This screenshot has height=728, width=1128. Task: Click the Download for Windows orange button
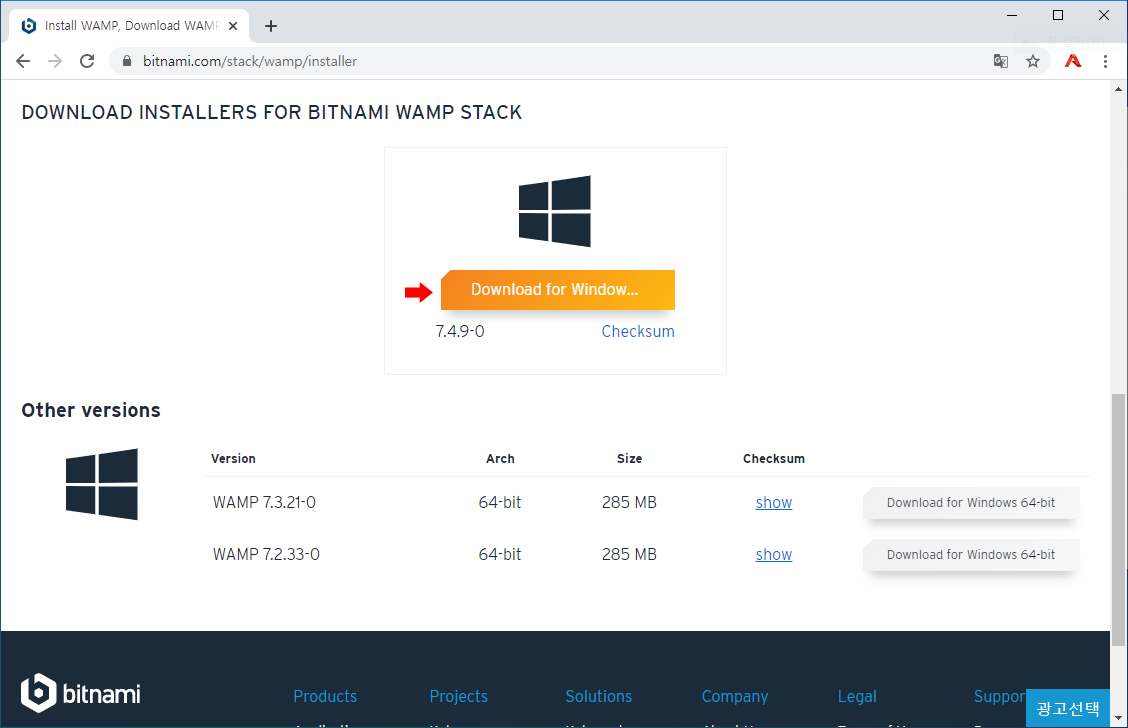pos(558,290)
